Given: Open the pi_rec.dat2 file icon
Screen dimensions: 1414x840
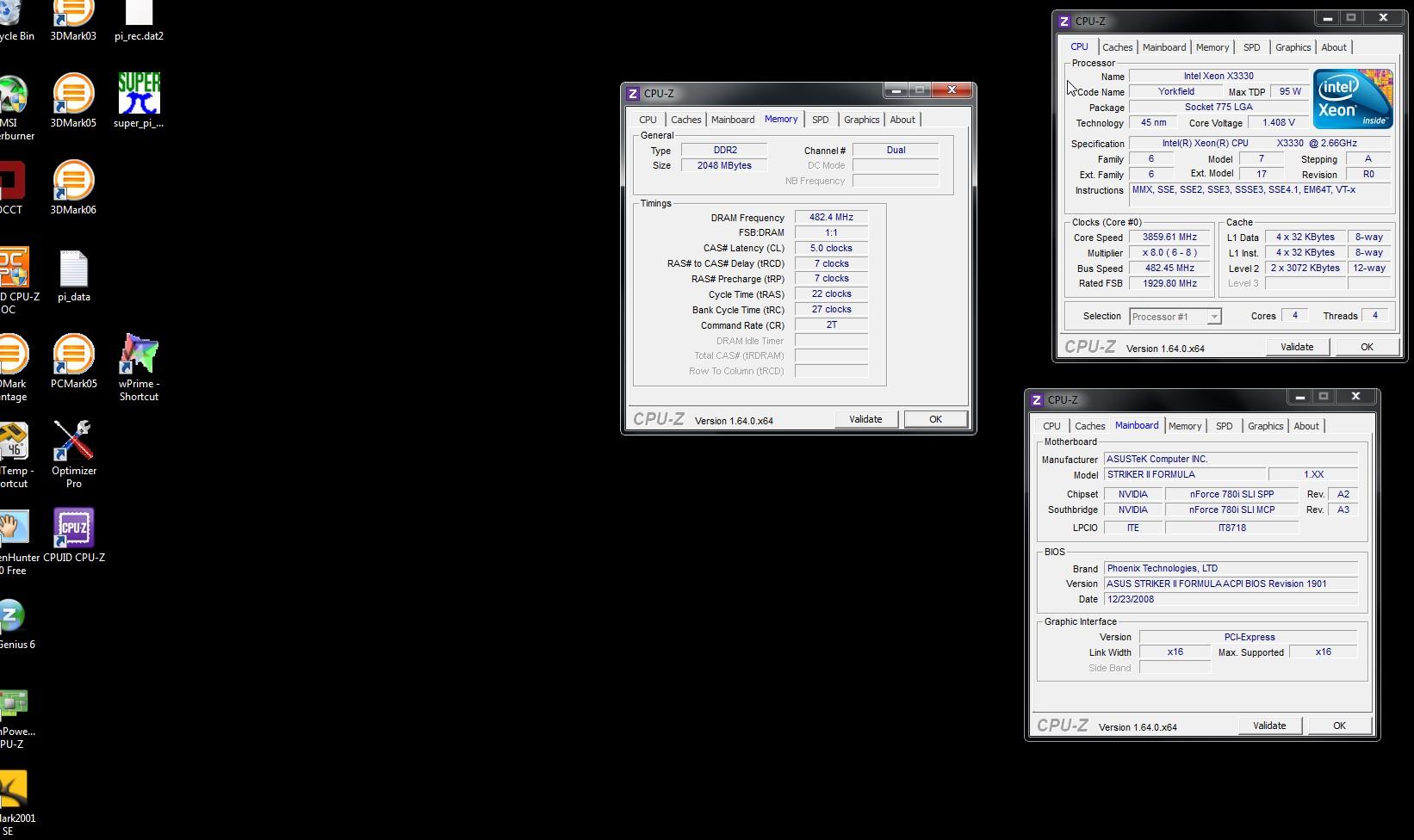Looking at the screenshot, I should [x=139, y=21].
